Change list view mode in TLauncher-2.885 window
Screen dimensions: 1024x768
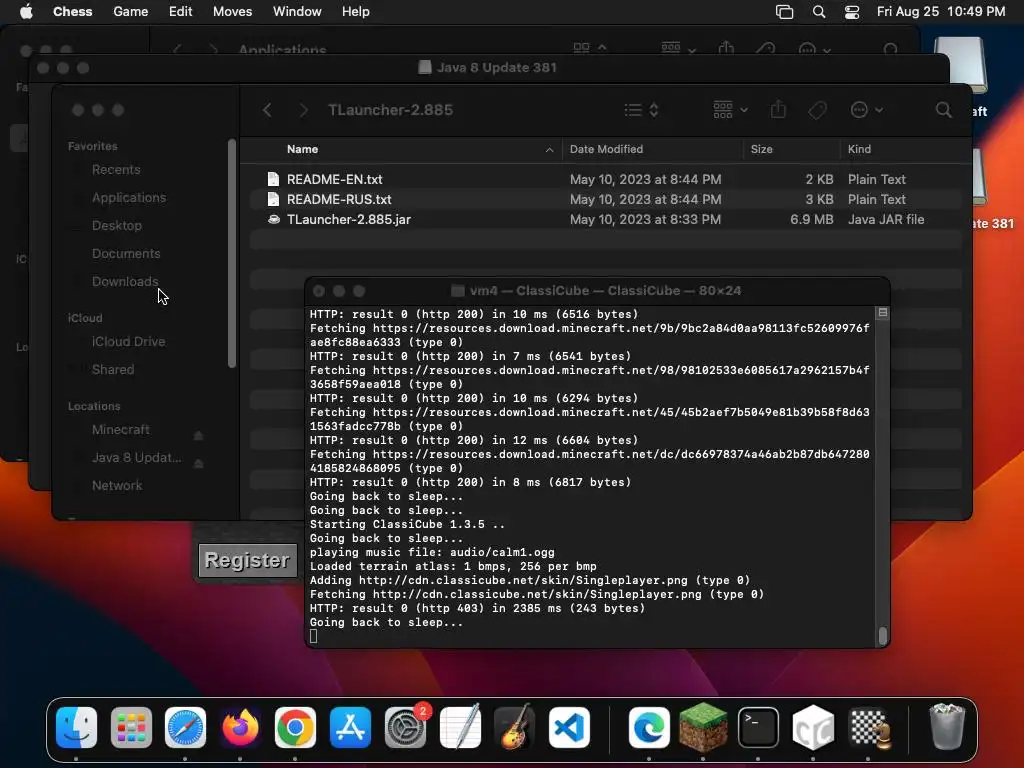click(641, 110)
